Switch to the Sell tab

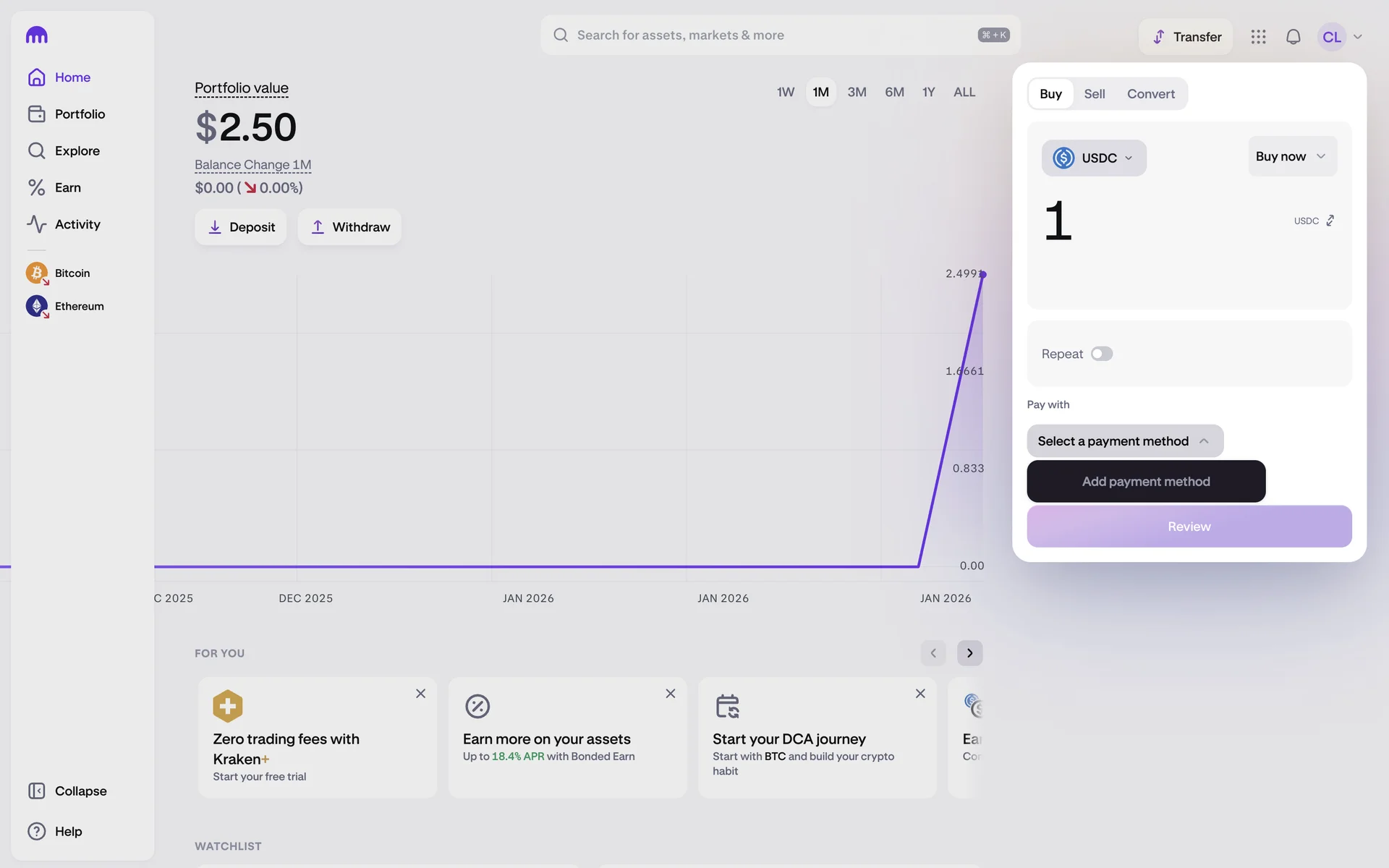pyautogui.click(x=1094, y=94)
